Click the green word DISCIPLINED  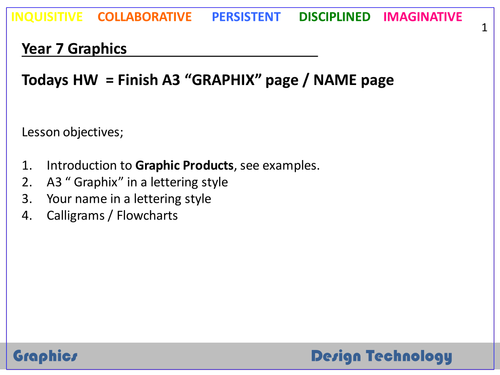[335, 17]
